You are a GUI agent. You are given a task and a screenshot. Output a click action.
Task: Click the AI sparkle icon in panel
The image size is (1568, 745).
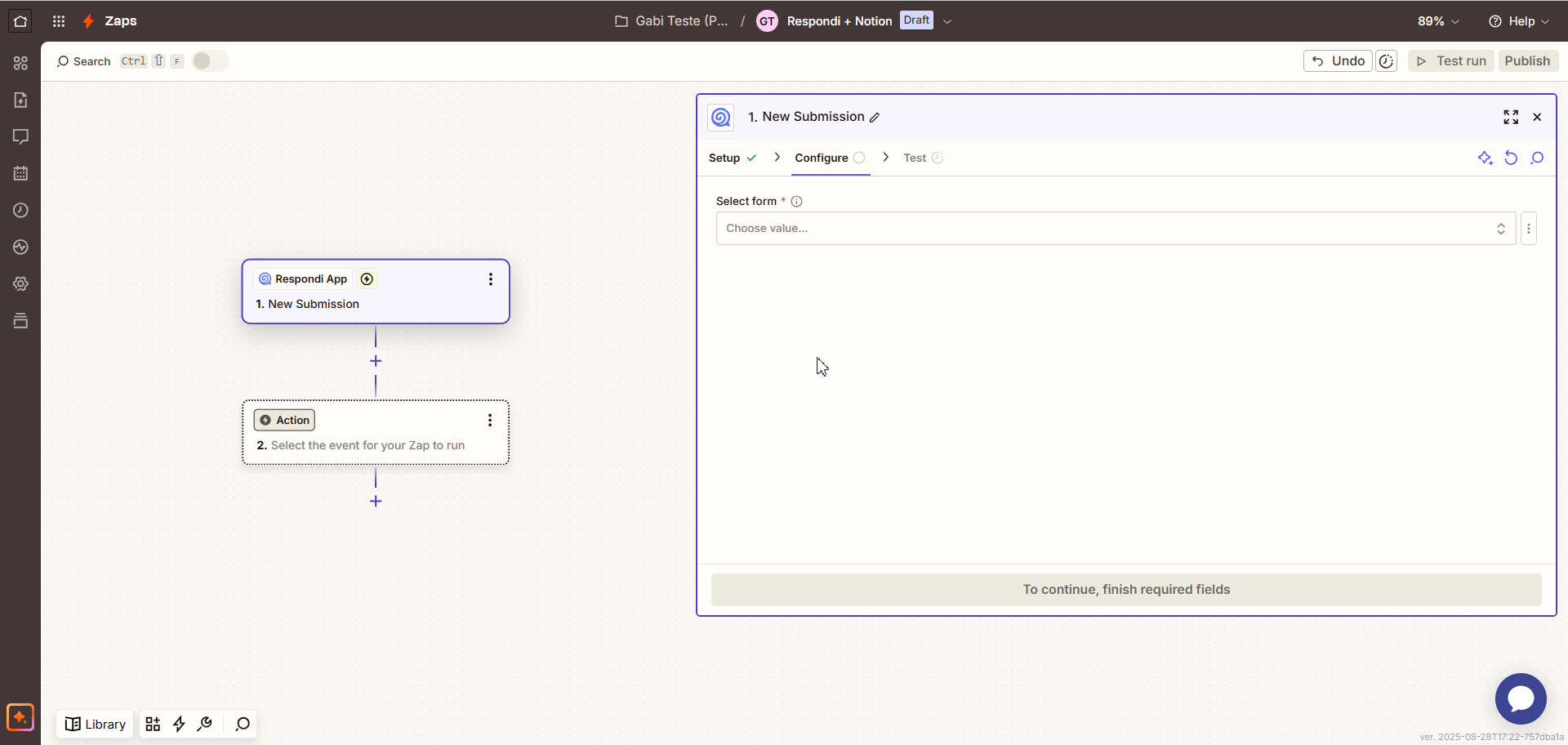[x=1485, y=158]
